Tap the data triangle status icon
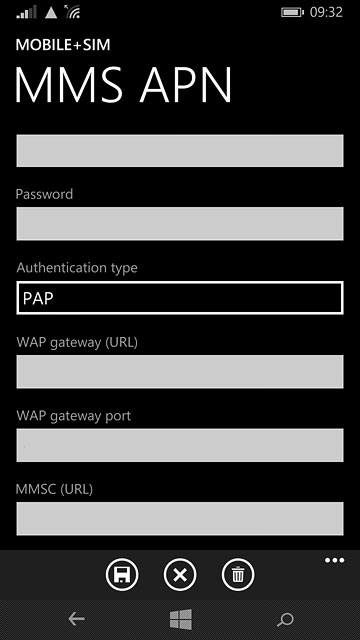This screenshot has width=360, height=640. pyautogui.click(x=51, y=13)
